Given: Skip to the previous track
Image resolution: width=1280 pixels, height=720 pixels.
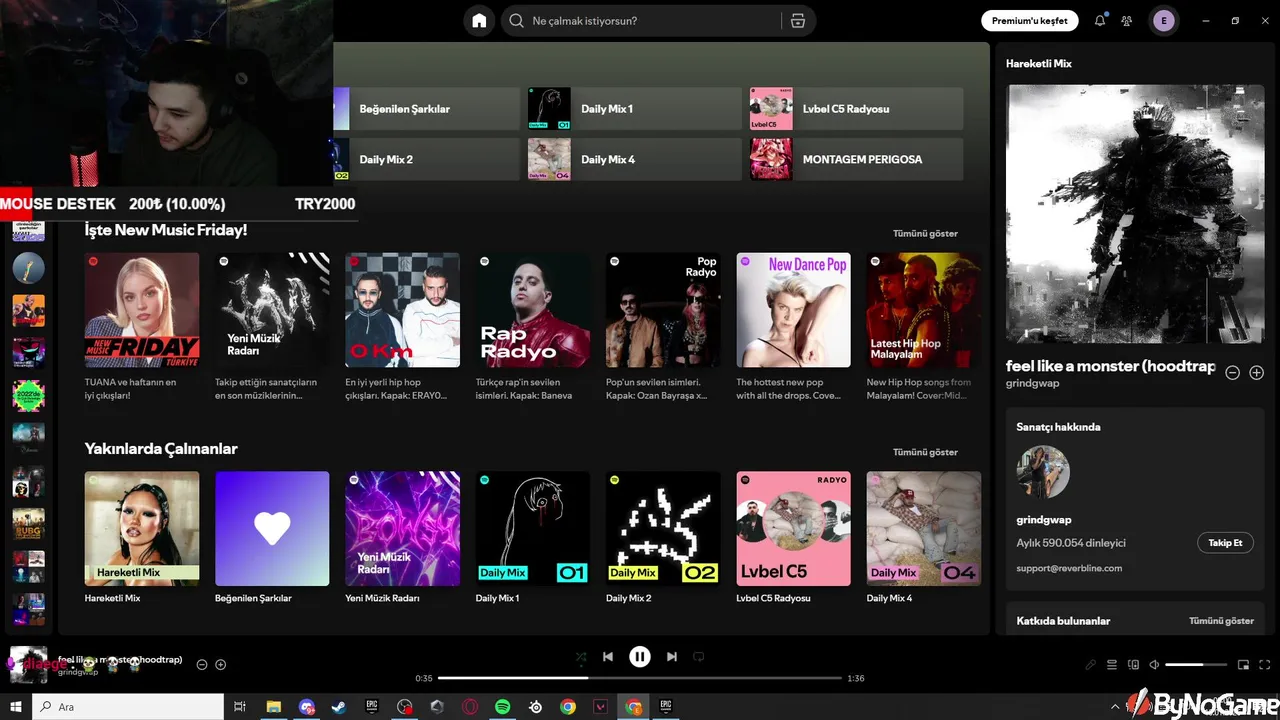Looking at the screenshot, I should (608, 657).
